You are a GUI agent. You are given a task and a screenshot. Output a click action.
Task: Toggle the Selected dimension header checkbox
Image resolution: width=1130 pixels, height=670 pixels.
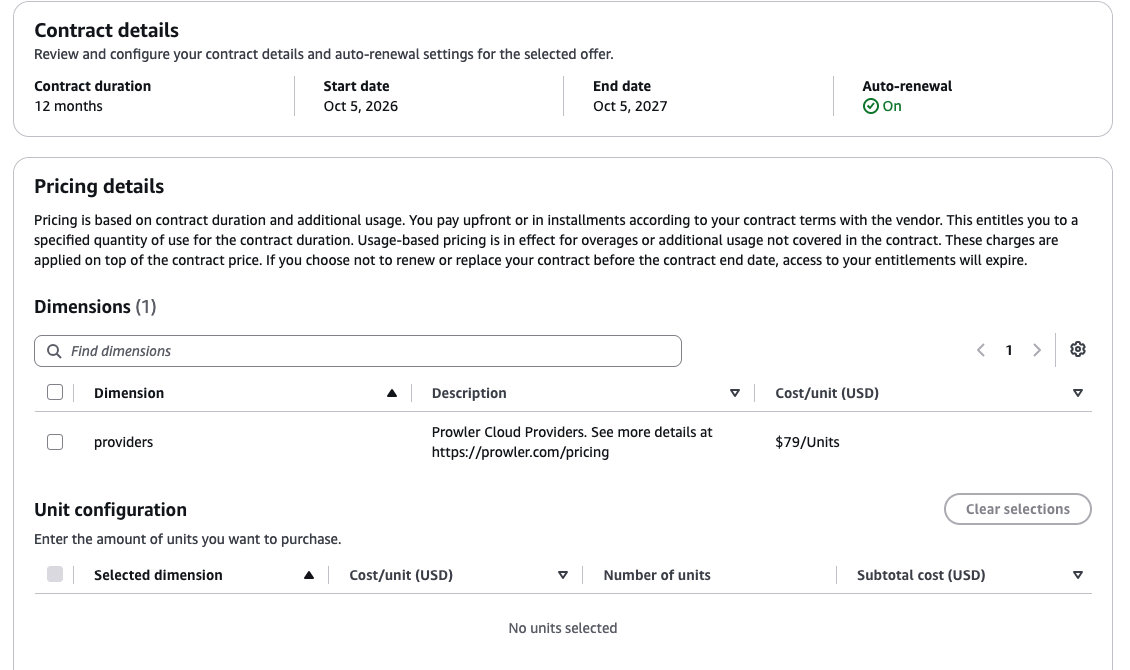coord(55,574)
